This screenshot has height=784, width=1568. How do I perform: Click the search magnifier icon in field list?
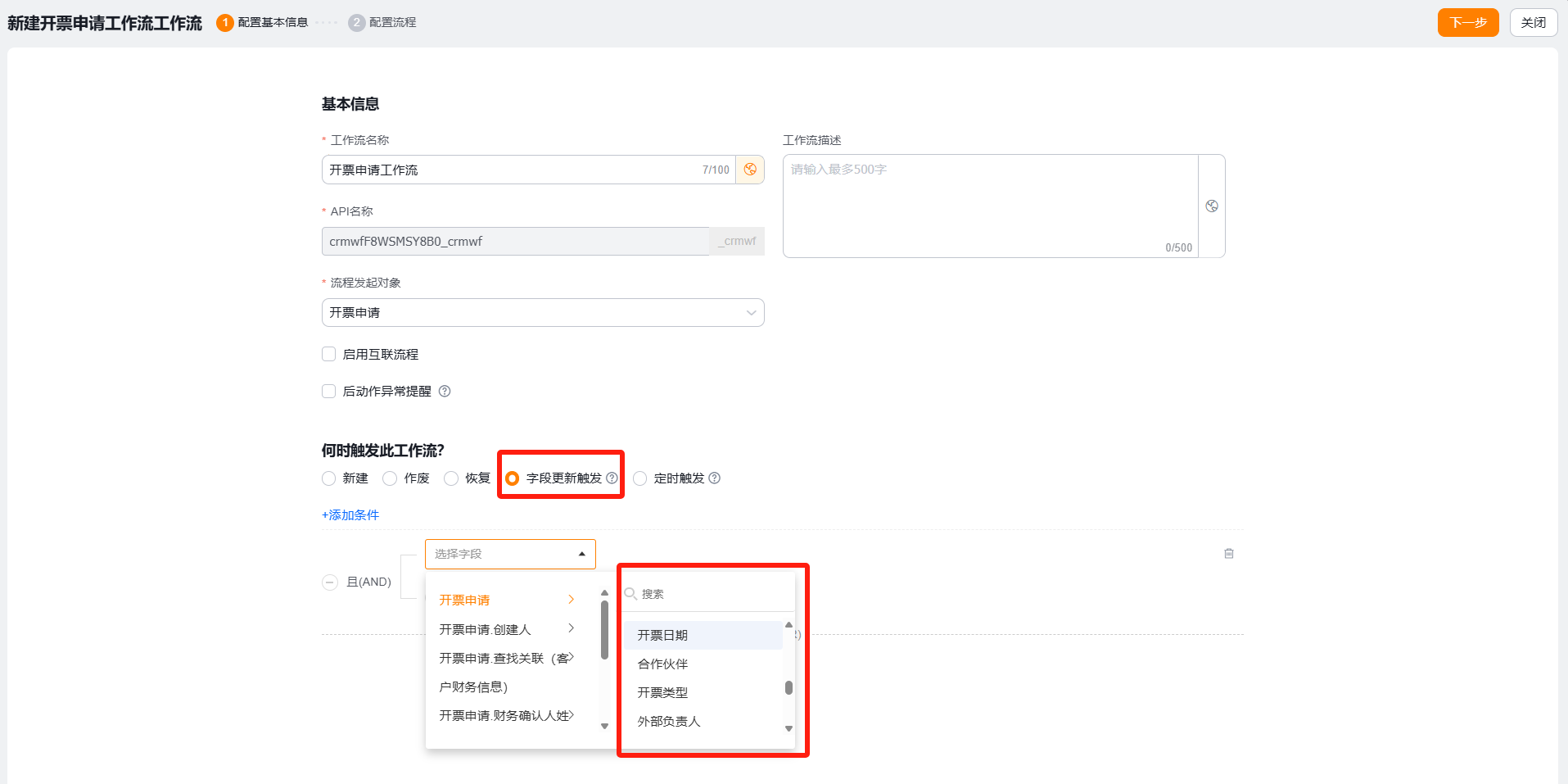click(630, 594)
